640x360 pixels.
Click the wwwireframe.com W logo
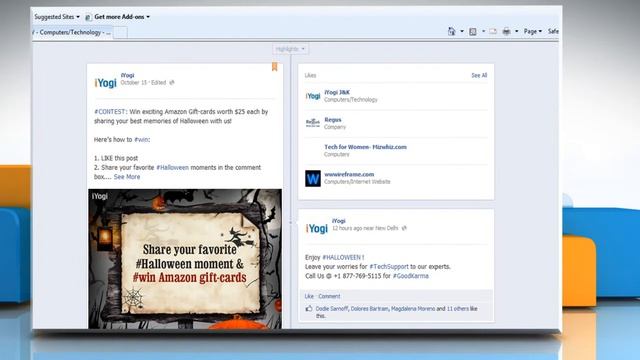[313, 178]
